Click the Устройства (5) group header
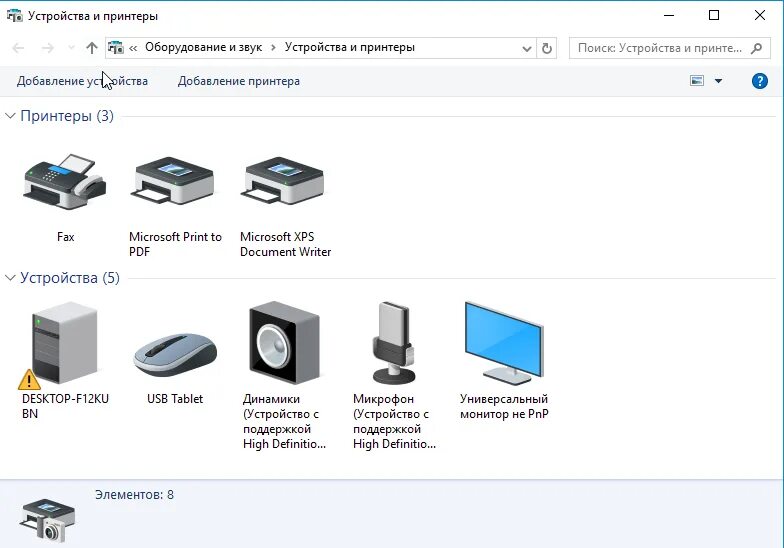The width and height of the screenshot is (784, 548). (x=70, y=278)
